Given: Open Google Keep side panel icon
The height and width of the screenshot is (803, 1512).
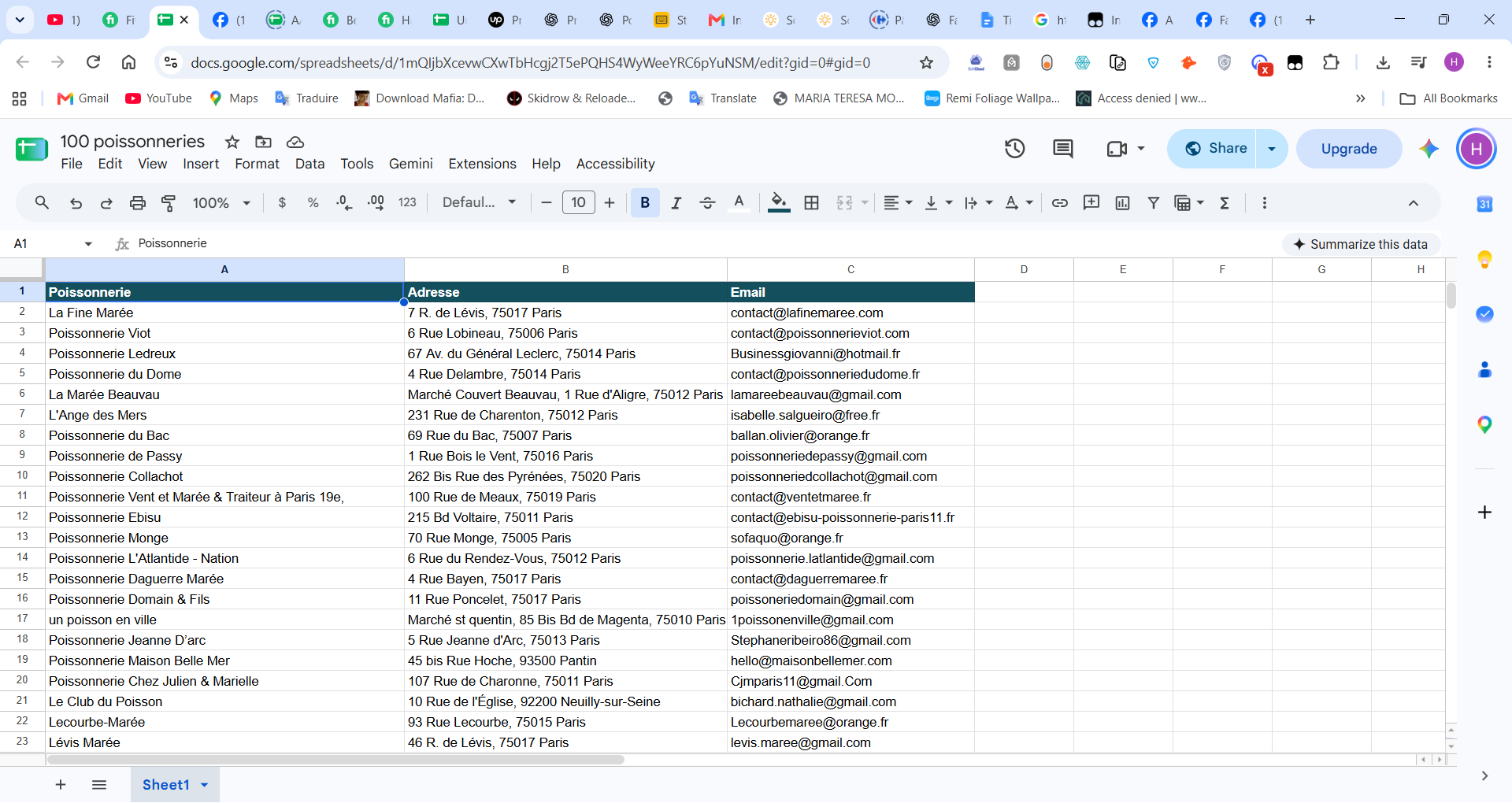Looking at the screenshot, I should point(1484,259).
